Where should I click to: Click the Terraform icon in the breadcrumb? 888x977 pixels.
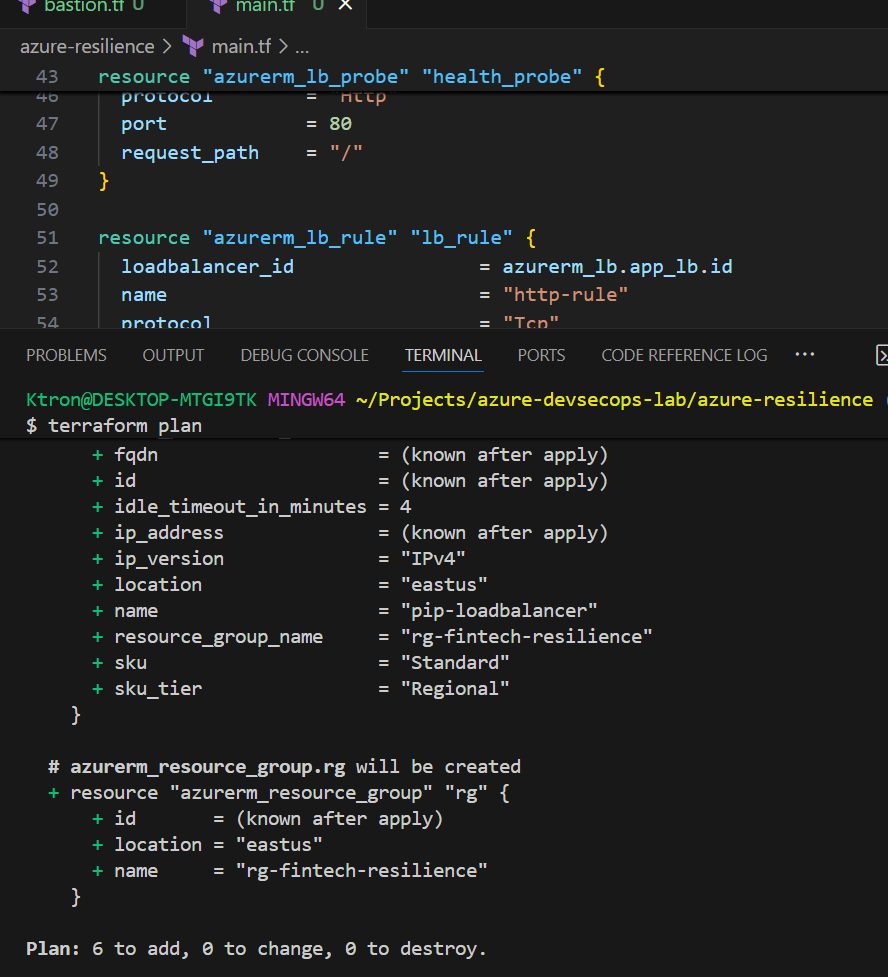(193, 47)
